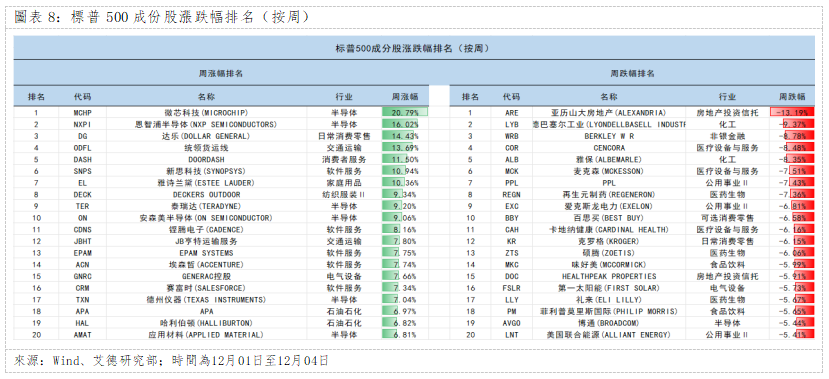The height and width of the screenshot is (379, 829).
Task: Click the 周跌幅 column header
Action: [792, 97]
